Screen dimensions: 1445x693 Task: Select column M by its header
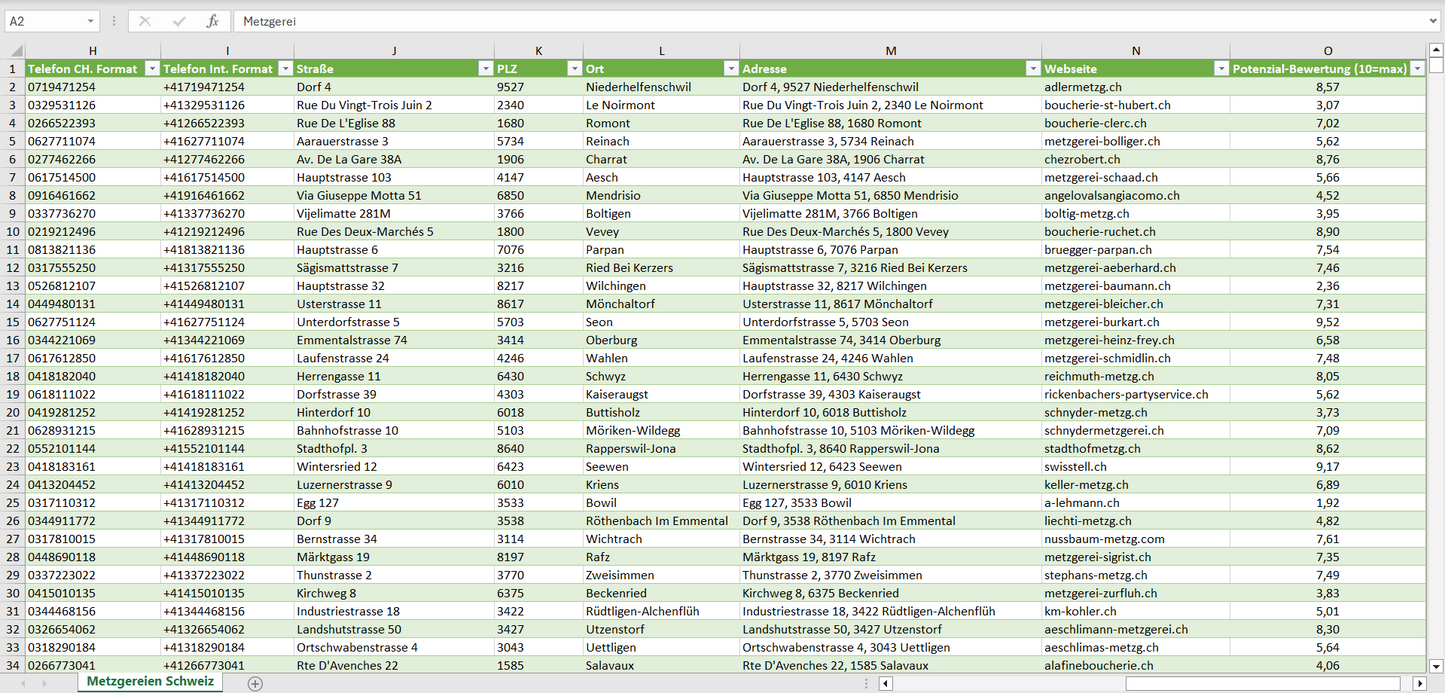pyautogui.click(x=890, y=51)
